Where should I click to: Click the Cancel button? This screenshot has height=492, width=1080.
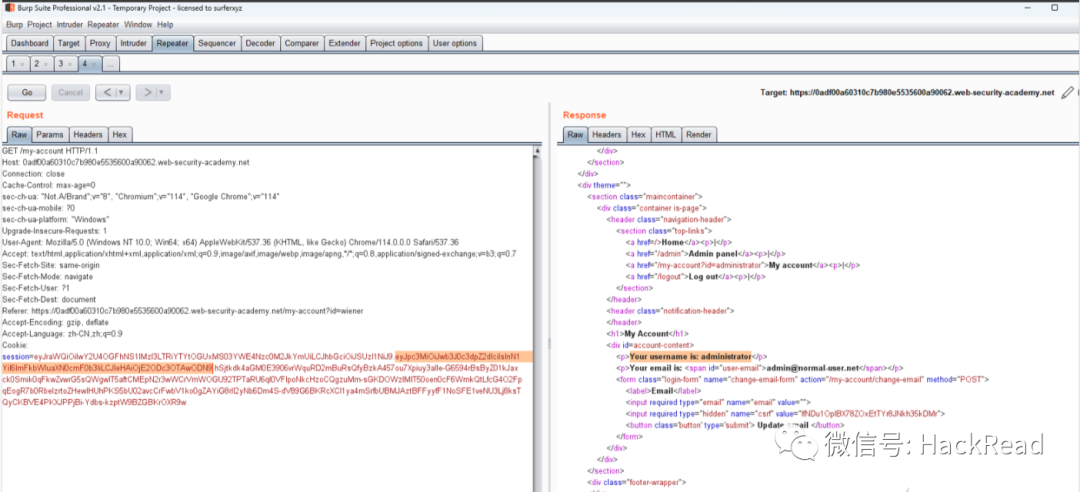coord(70,92)
